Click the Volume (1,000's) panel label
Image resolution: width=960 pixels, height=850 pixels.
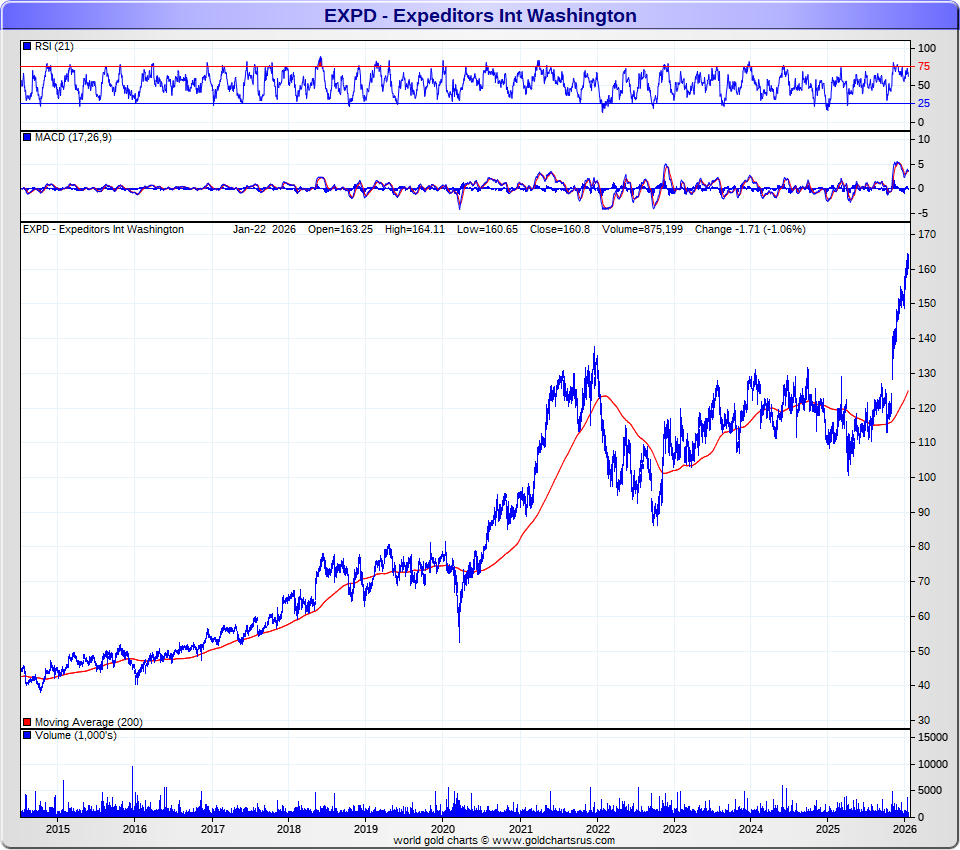pos(75,736)
